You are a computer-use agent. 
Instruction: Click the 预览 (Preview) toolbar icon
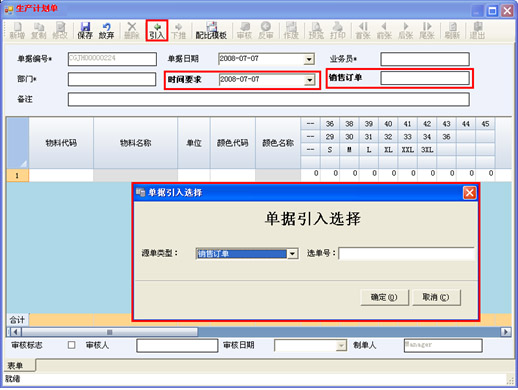pyautogui.click(x=316, y=31)
